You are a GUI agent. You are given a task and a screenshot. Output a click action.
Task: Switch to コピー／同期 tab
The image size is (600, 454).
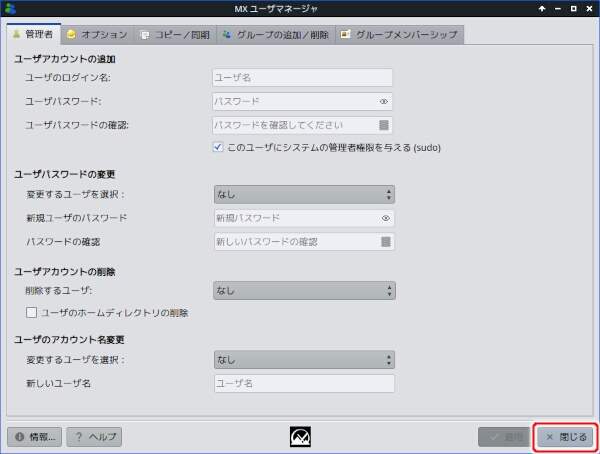(174, 34)
